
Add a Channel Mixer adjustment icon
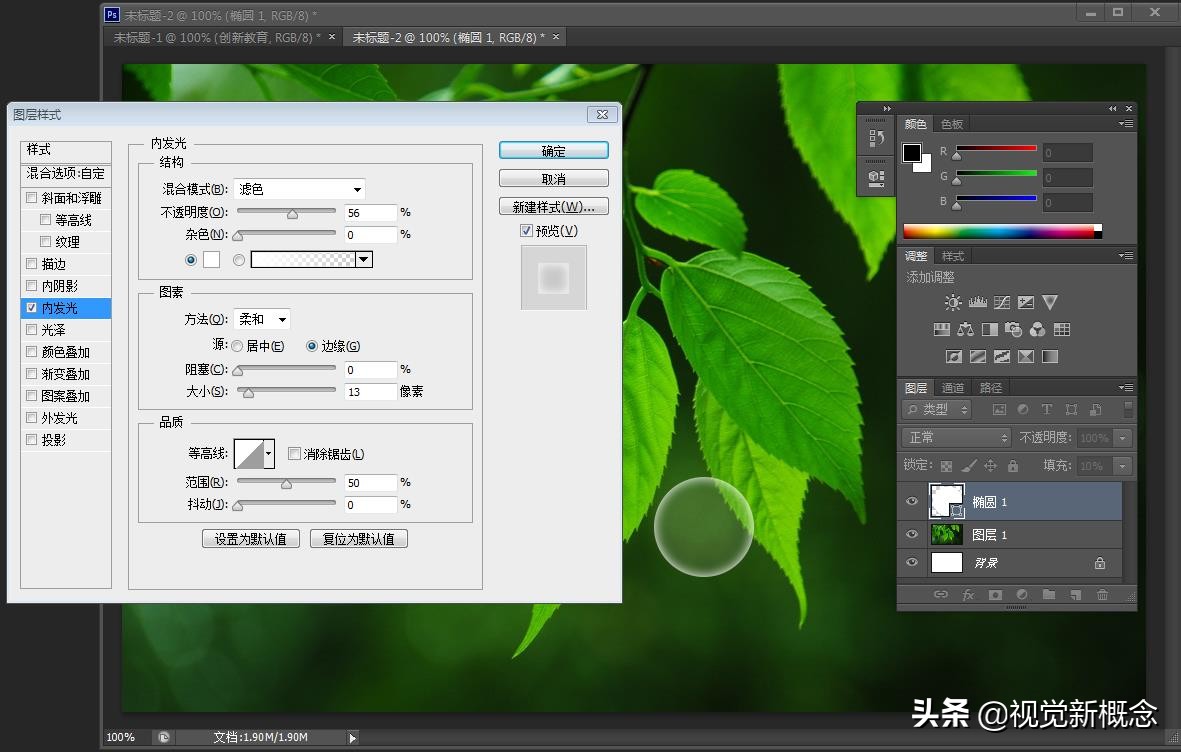coord(1038,329)
